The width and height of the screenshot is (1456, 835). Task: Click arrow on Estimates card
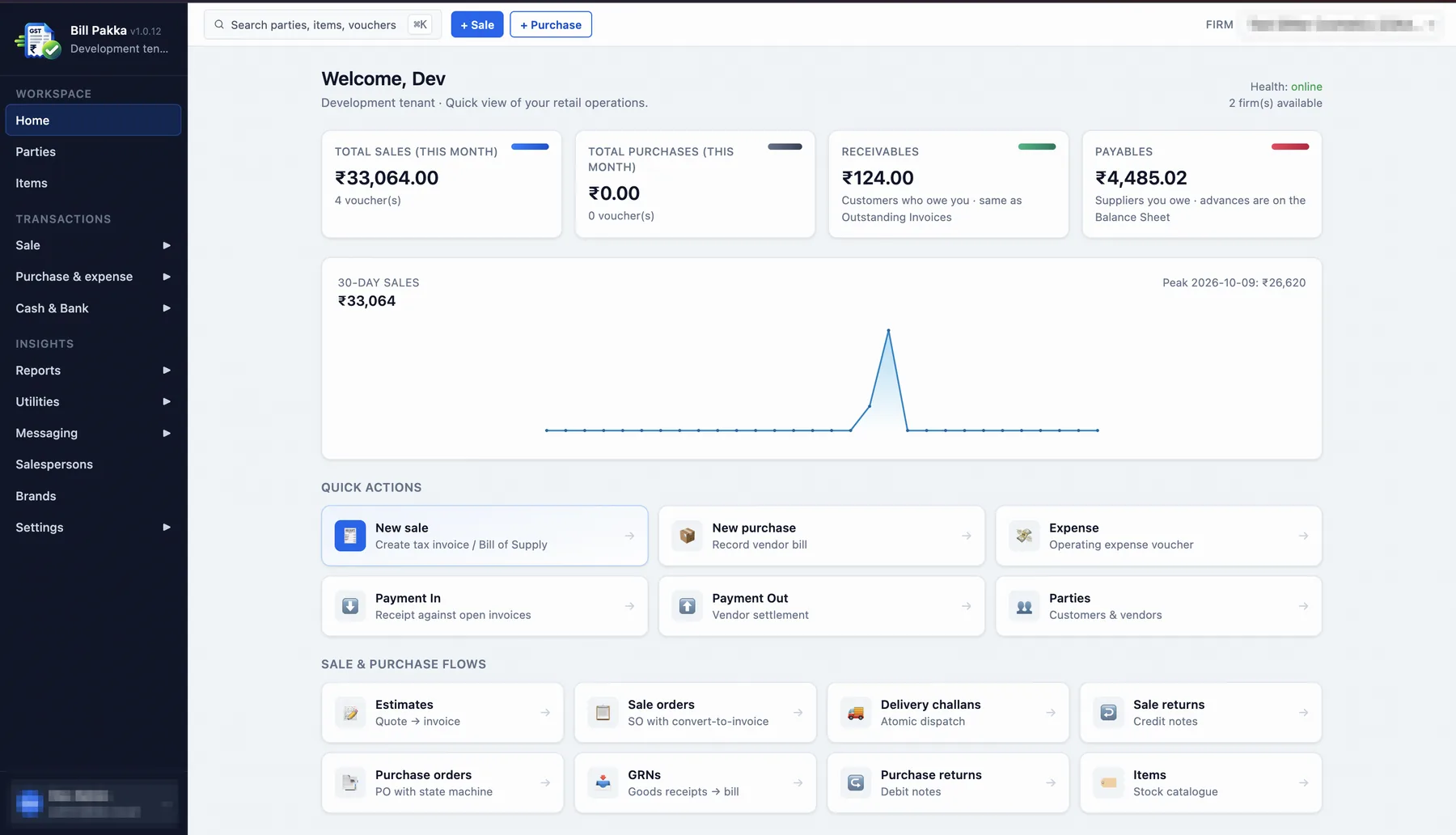click(545, 713)
